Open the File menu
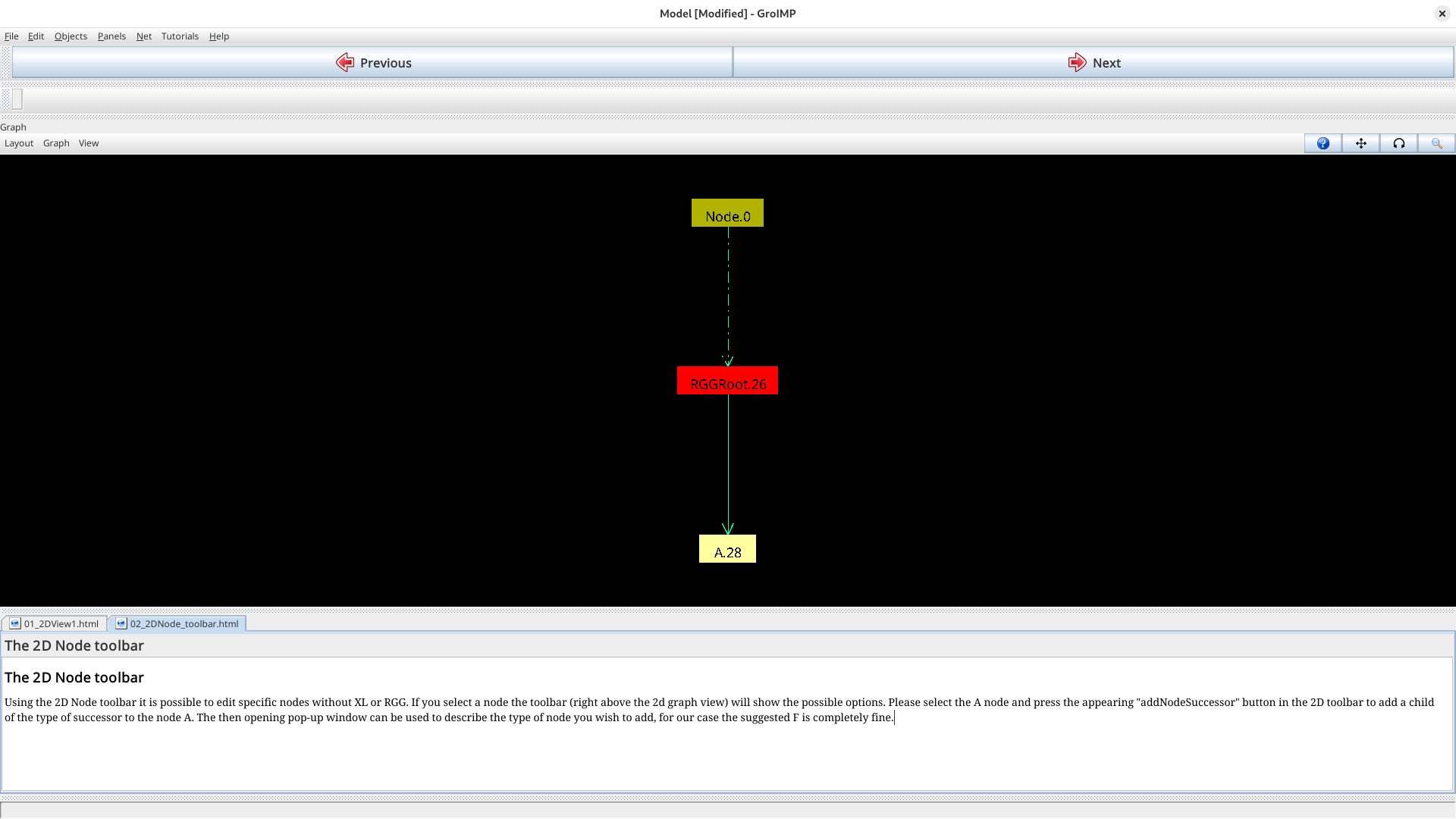Image resolution: width=1456 pixels, height=819 pixels. (11, 36)
